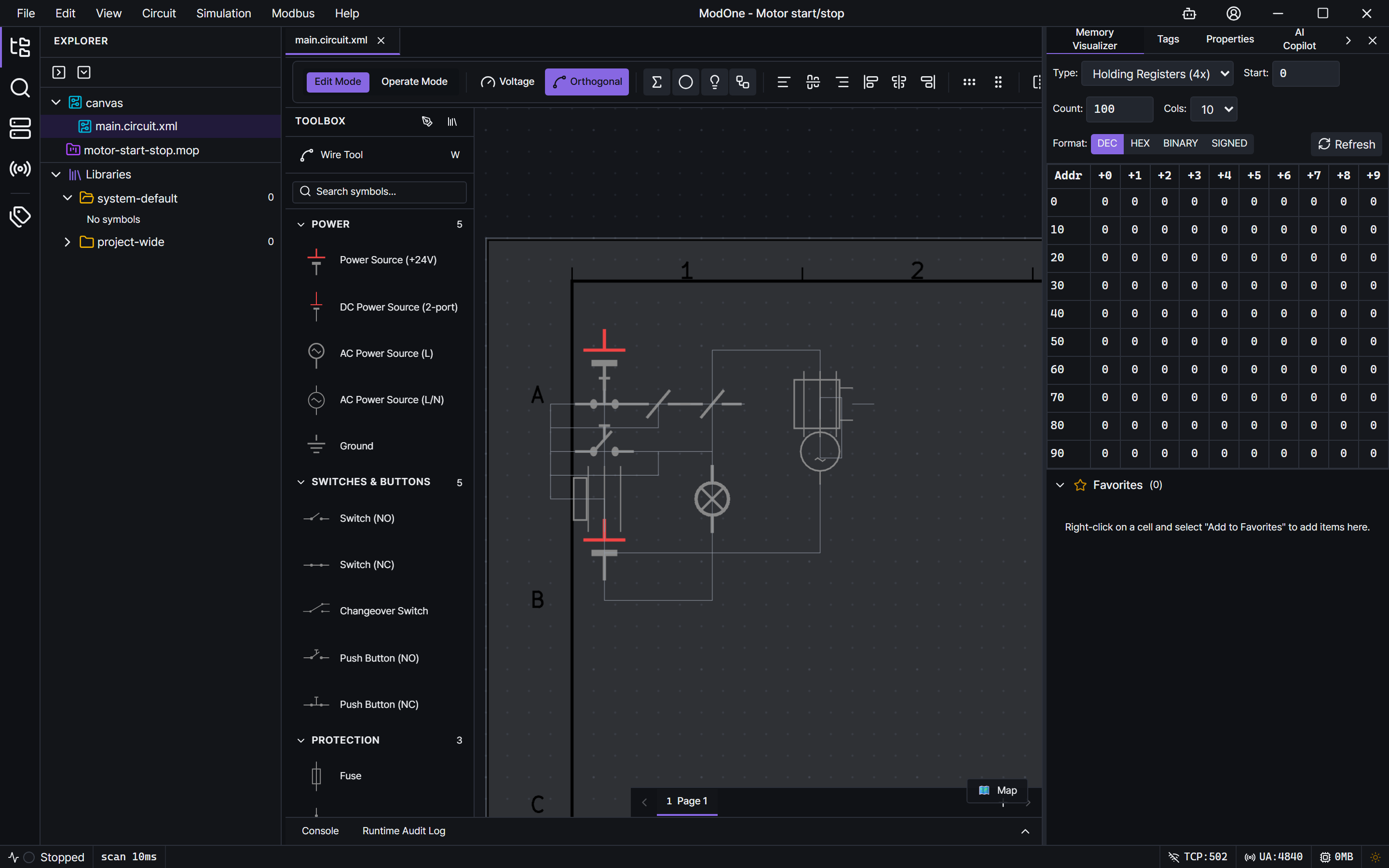
Task: Open the Explorer view in the activity bar
Action: (x=20, y=47)
